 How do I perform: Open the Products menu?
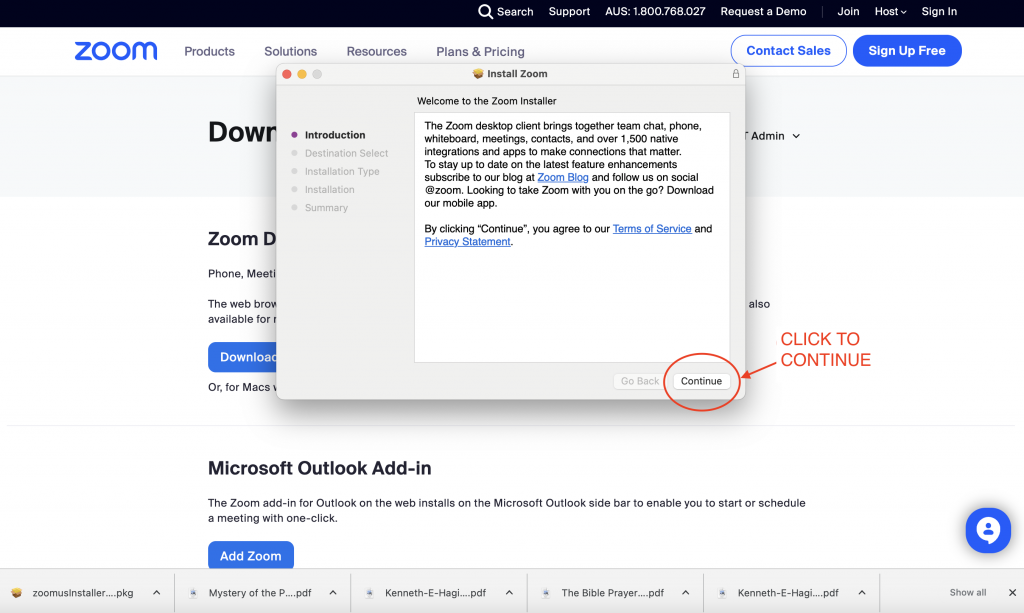pos(209,52)
